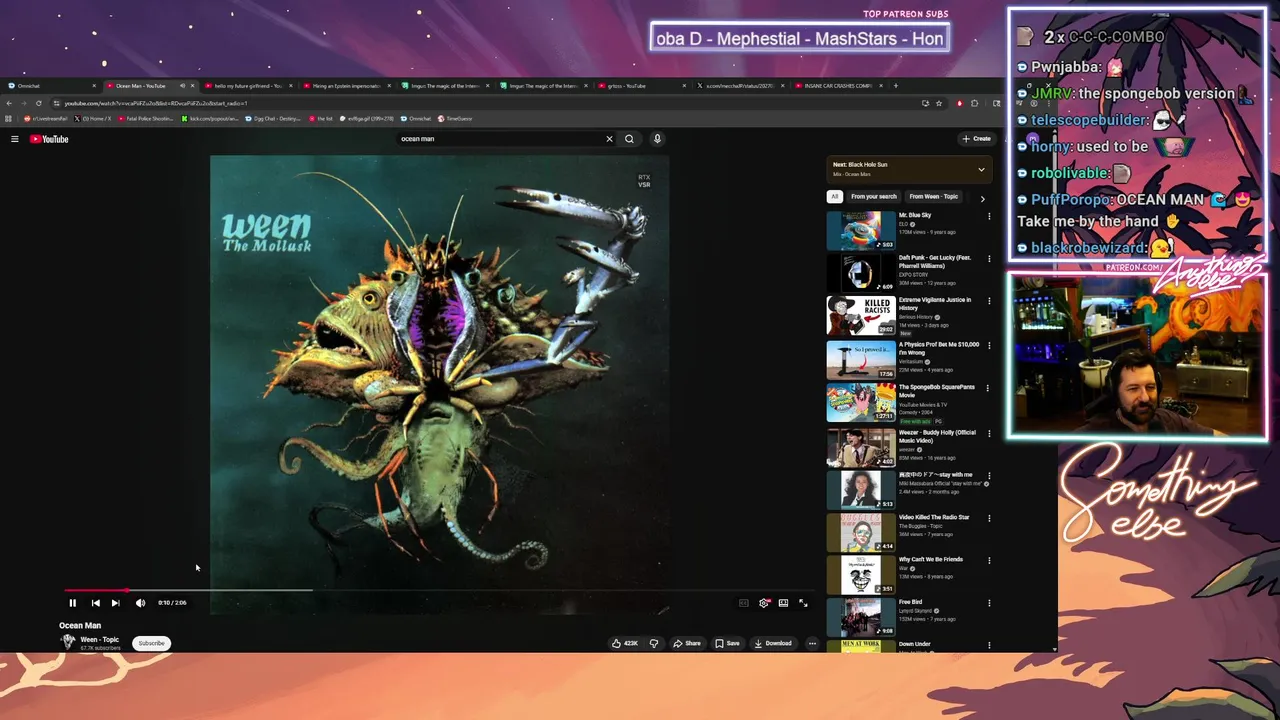Focus the YouTube search field

point(500,139)
